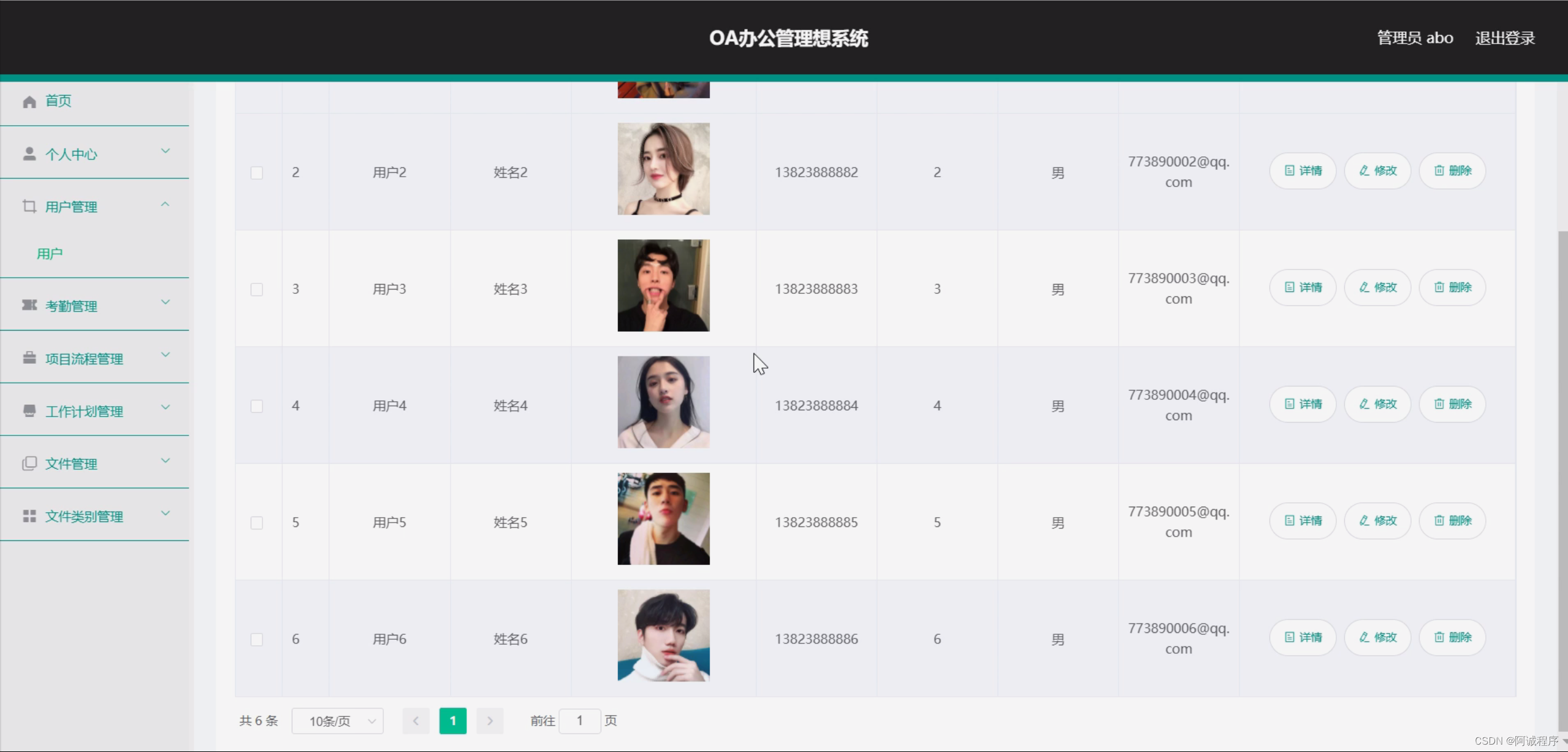Click the page number input field
The width and height of the screenshot is (1568, 752).
coord(579,721)
